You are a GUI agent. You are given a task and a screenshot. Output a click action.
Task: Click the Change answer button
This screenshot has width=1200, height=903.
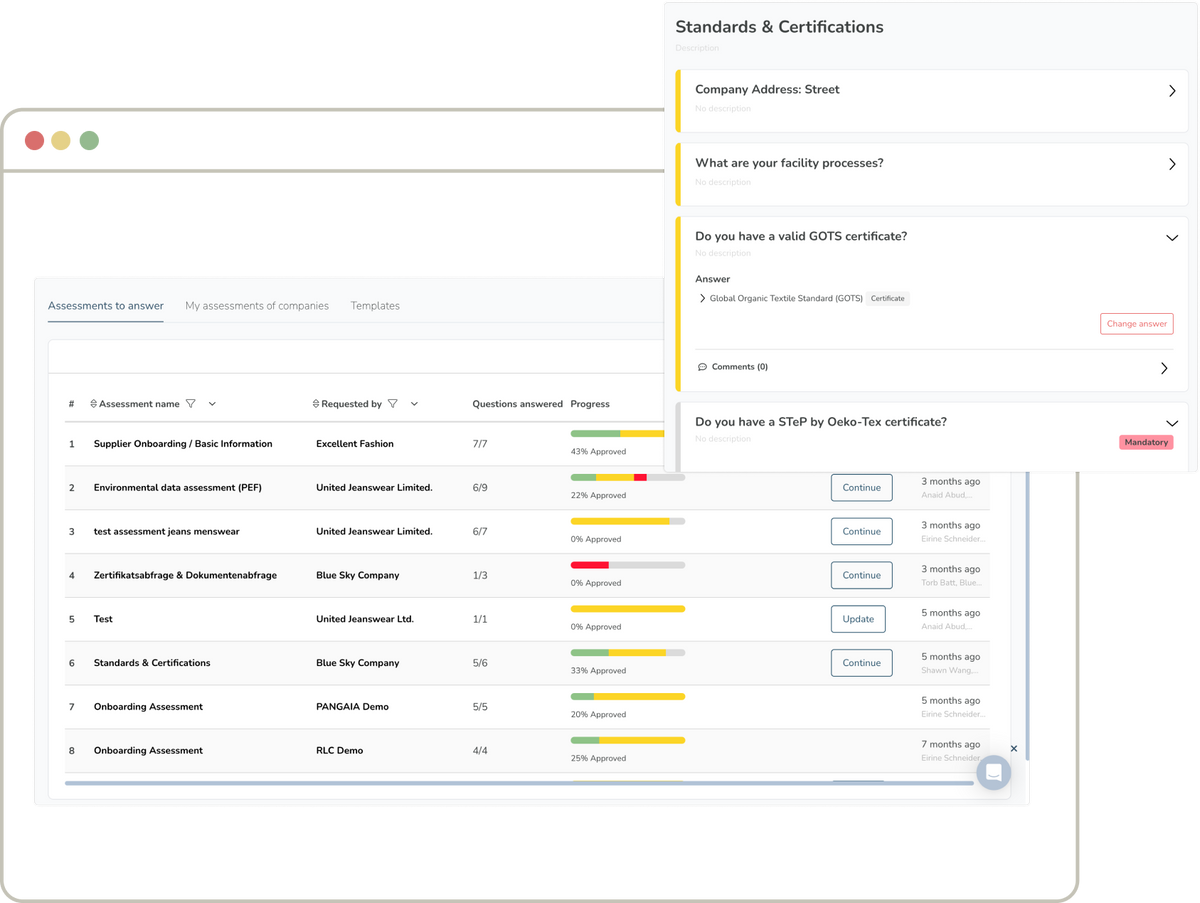coord(1136,324)
